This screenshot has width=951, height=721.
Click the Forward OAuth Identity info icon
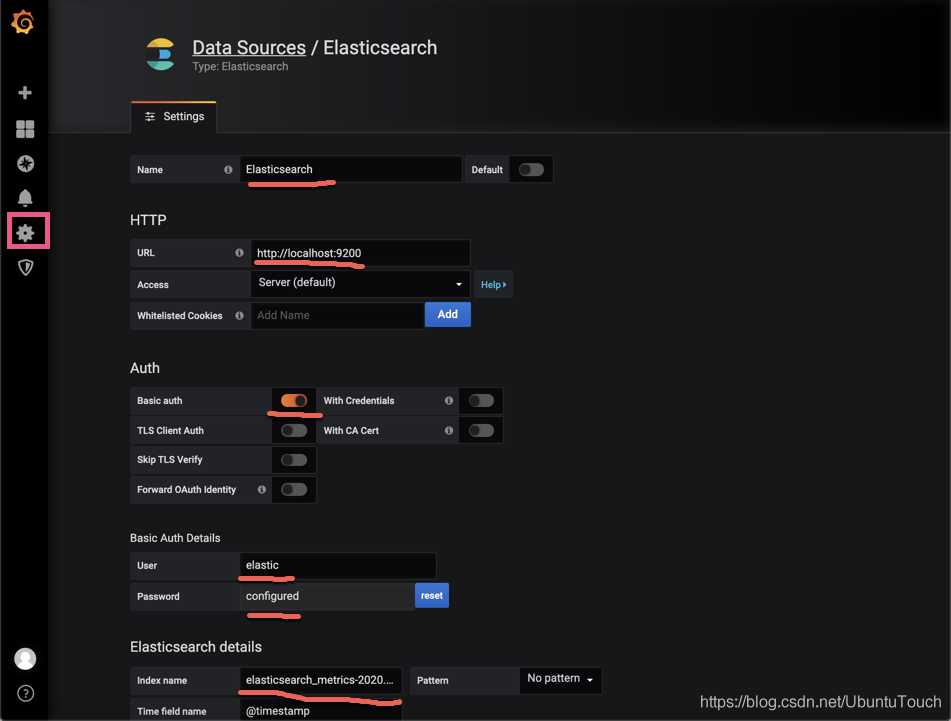[x=261, y=489]
